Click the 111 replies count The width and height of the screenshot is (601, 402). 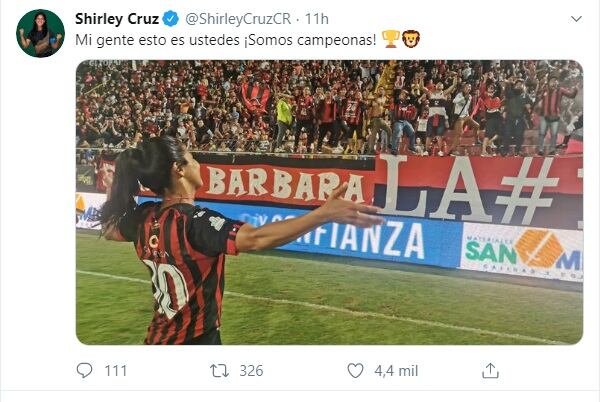[x=116, y=371]
